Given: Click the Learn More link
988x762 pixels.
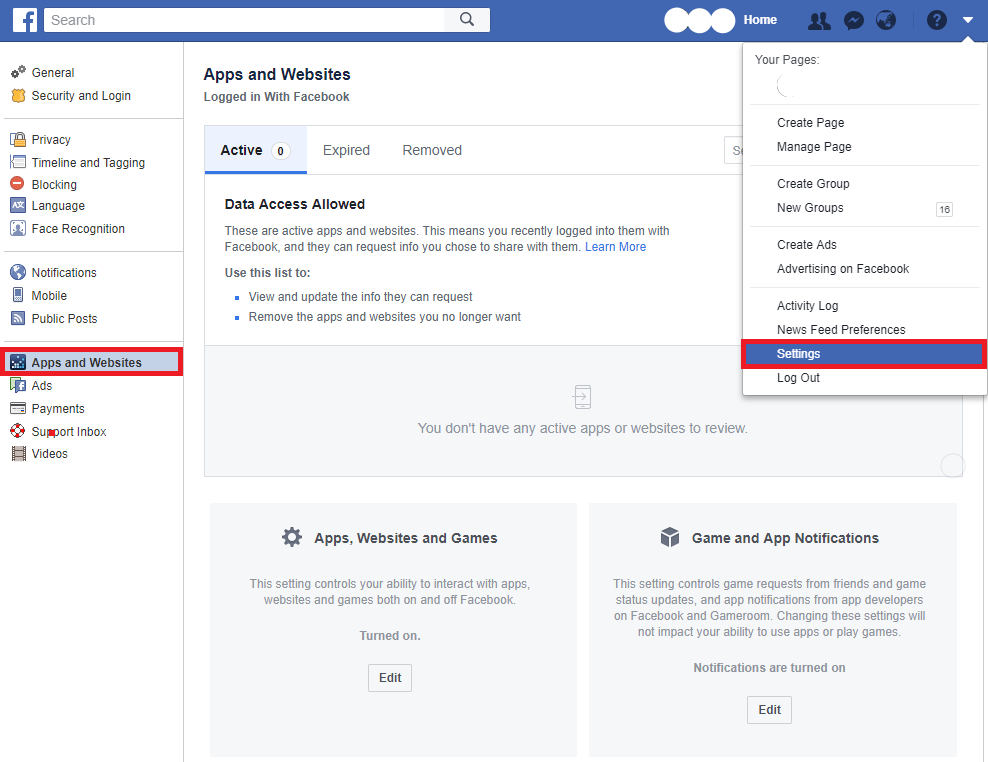Looking at the screenshot, I should (615, 247).
